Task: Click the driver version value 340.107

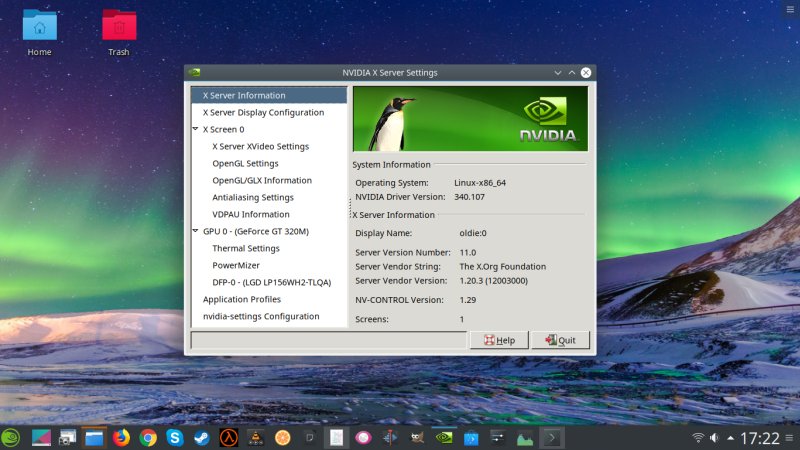Action: [x=469, y=197]
